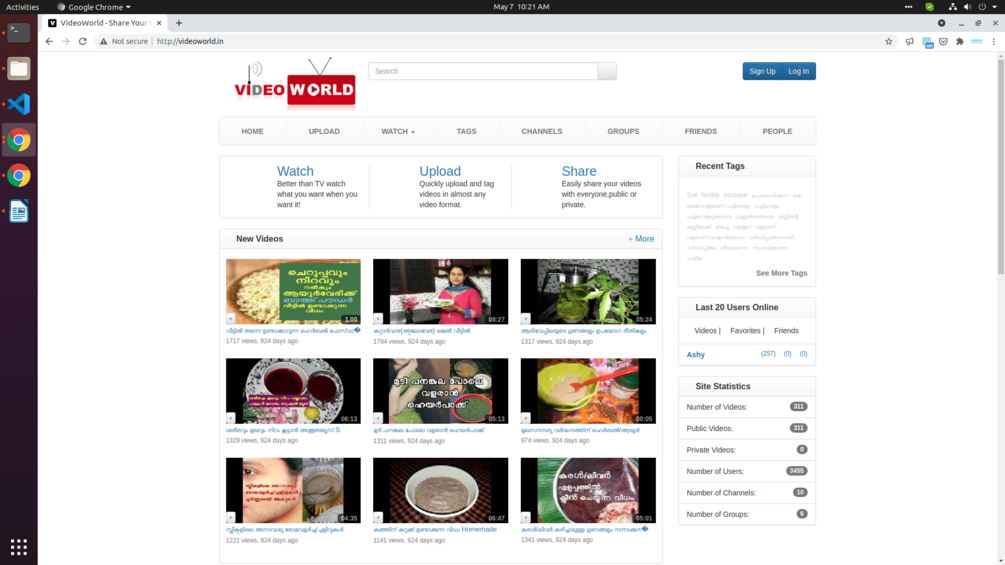Open the PEOPLE navigation tab
Viewport: 1005px width, 565px height.
click(x=777, y=131)
